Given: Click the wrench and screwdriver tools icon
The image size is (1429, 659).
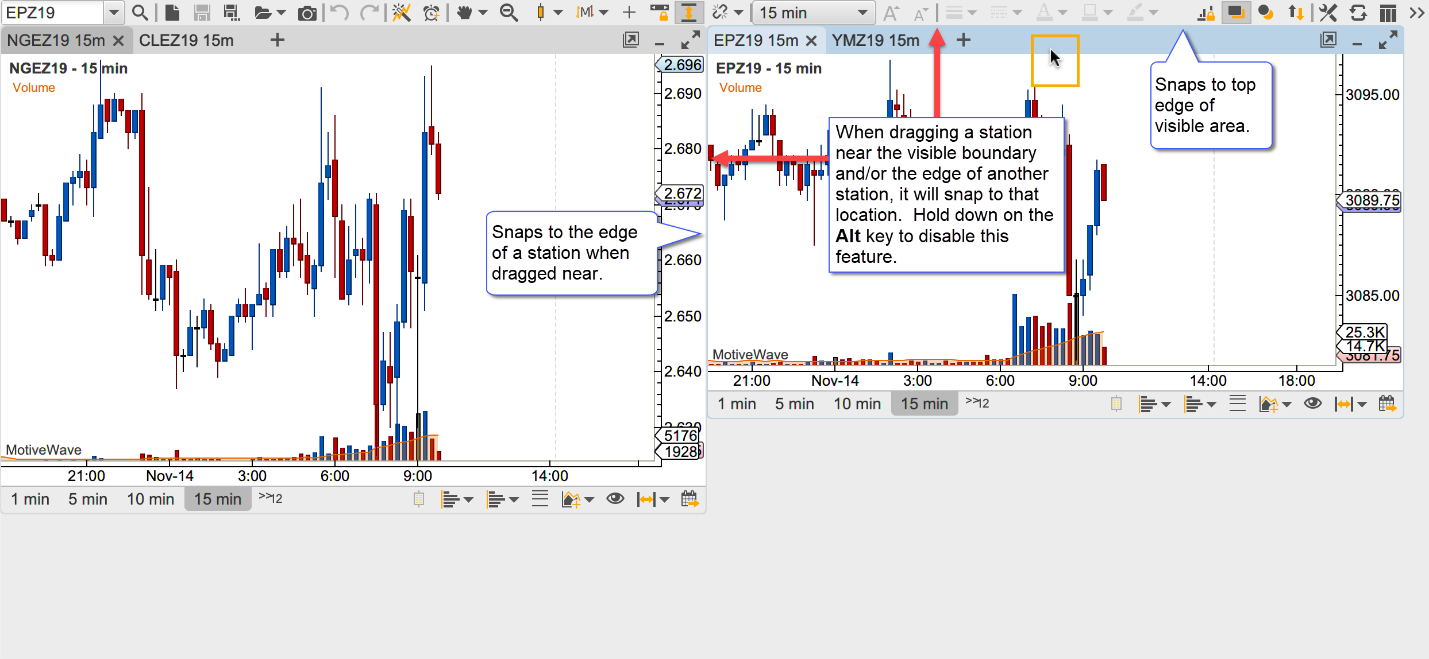Looking at the screenshot, I should click(x=1328, y=13).
